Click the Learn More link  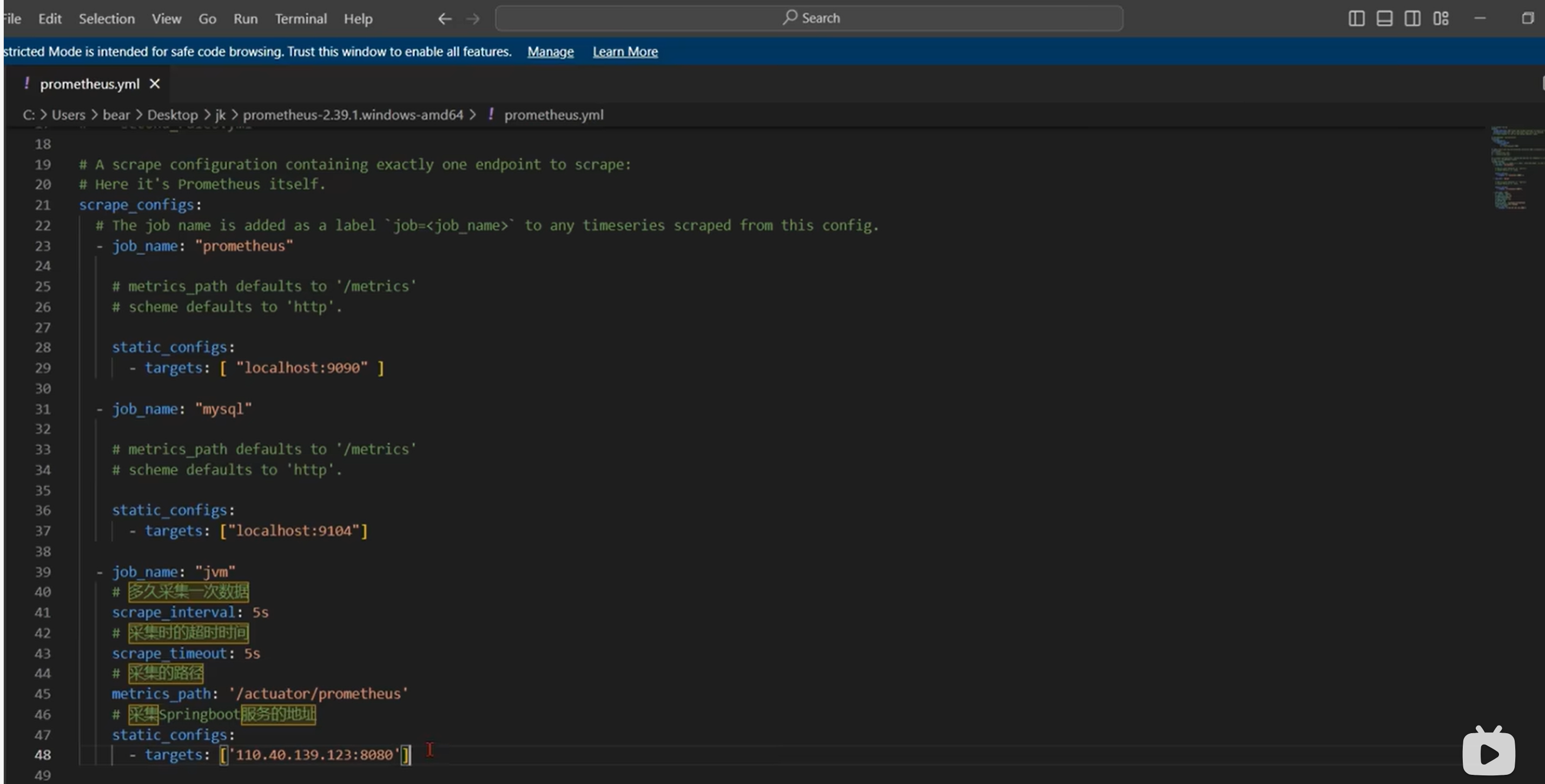625,51
